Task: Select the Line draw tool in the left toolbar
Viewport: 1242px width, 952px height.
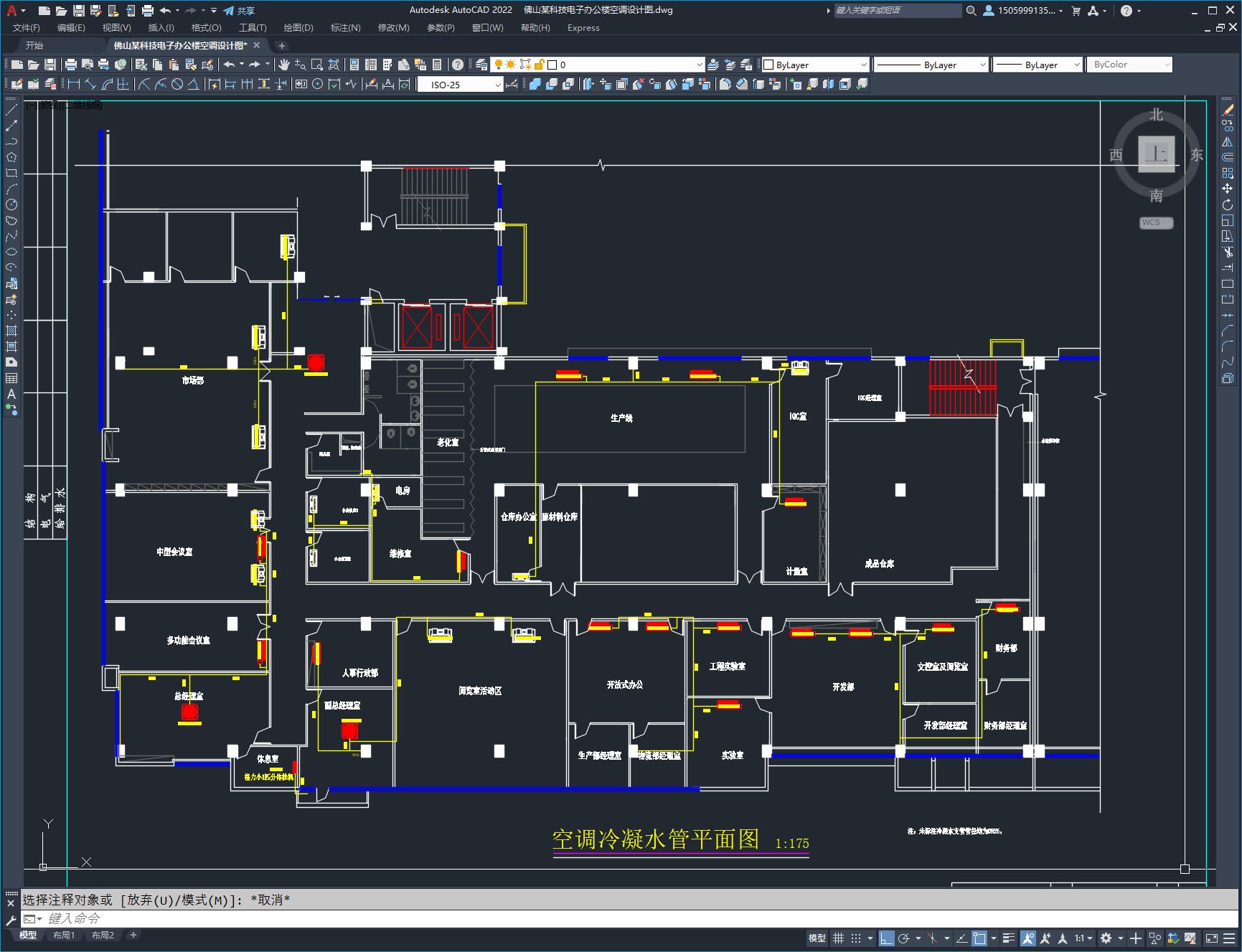Action: 11,110
